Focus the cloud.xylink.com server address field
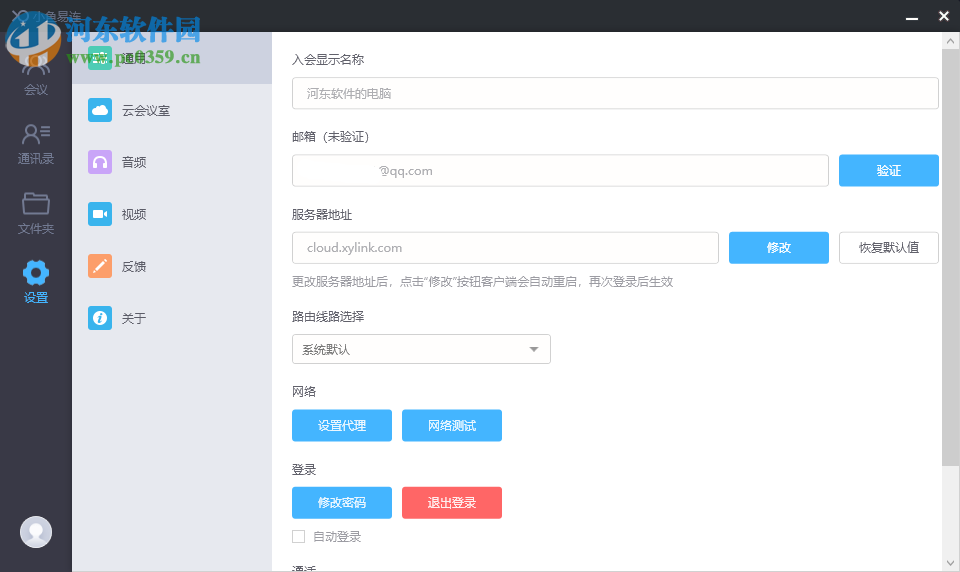The image size is (960, 572). click(505, 247)
